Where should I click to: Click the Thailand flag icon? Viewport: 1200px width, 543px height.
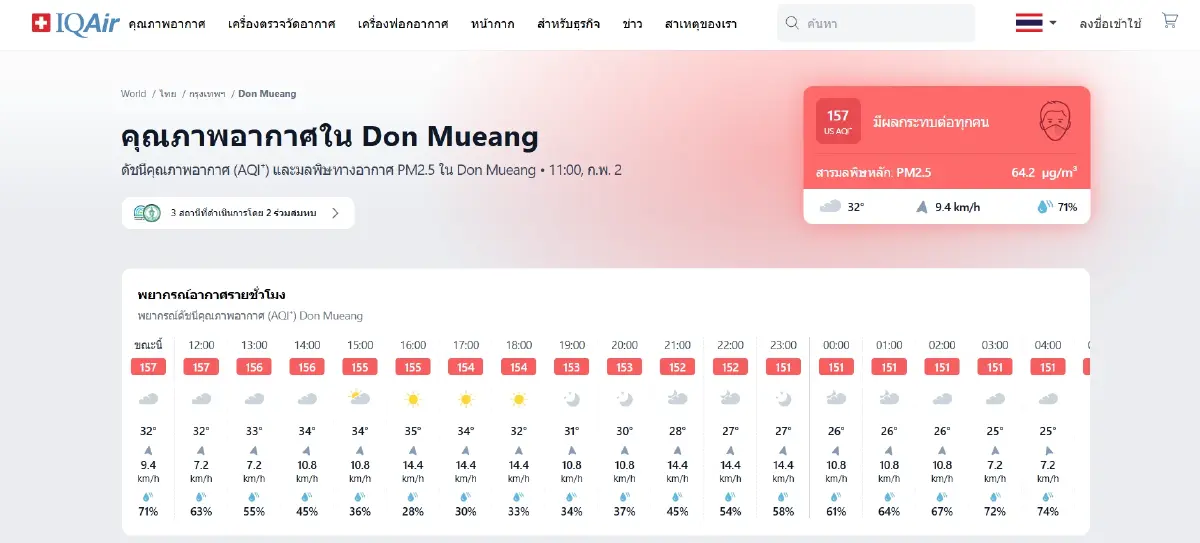tap(1028, 22)
